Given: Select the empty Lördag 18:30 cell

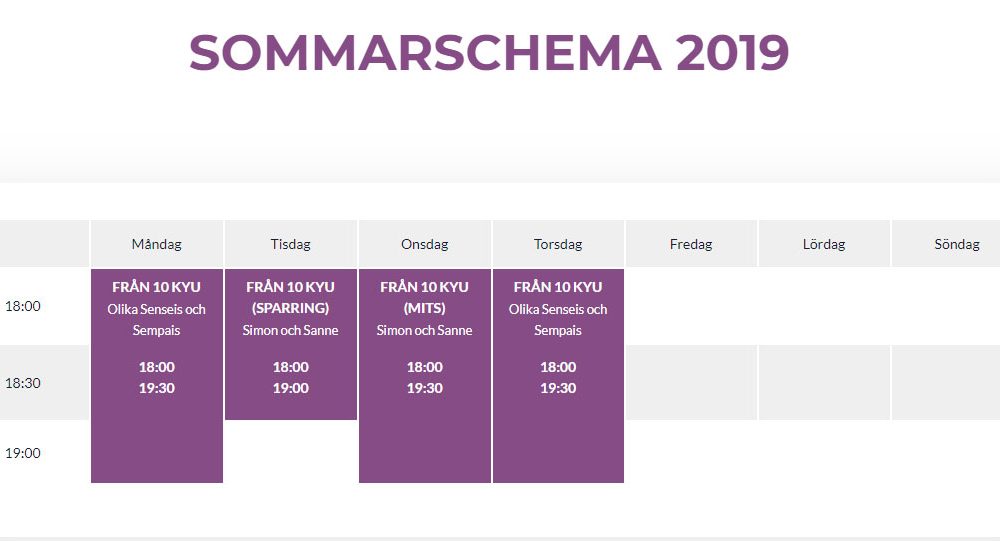Looking at the screenshot, I should click(x=824, y=383).
